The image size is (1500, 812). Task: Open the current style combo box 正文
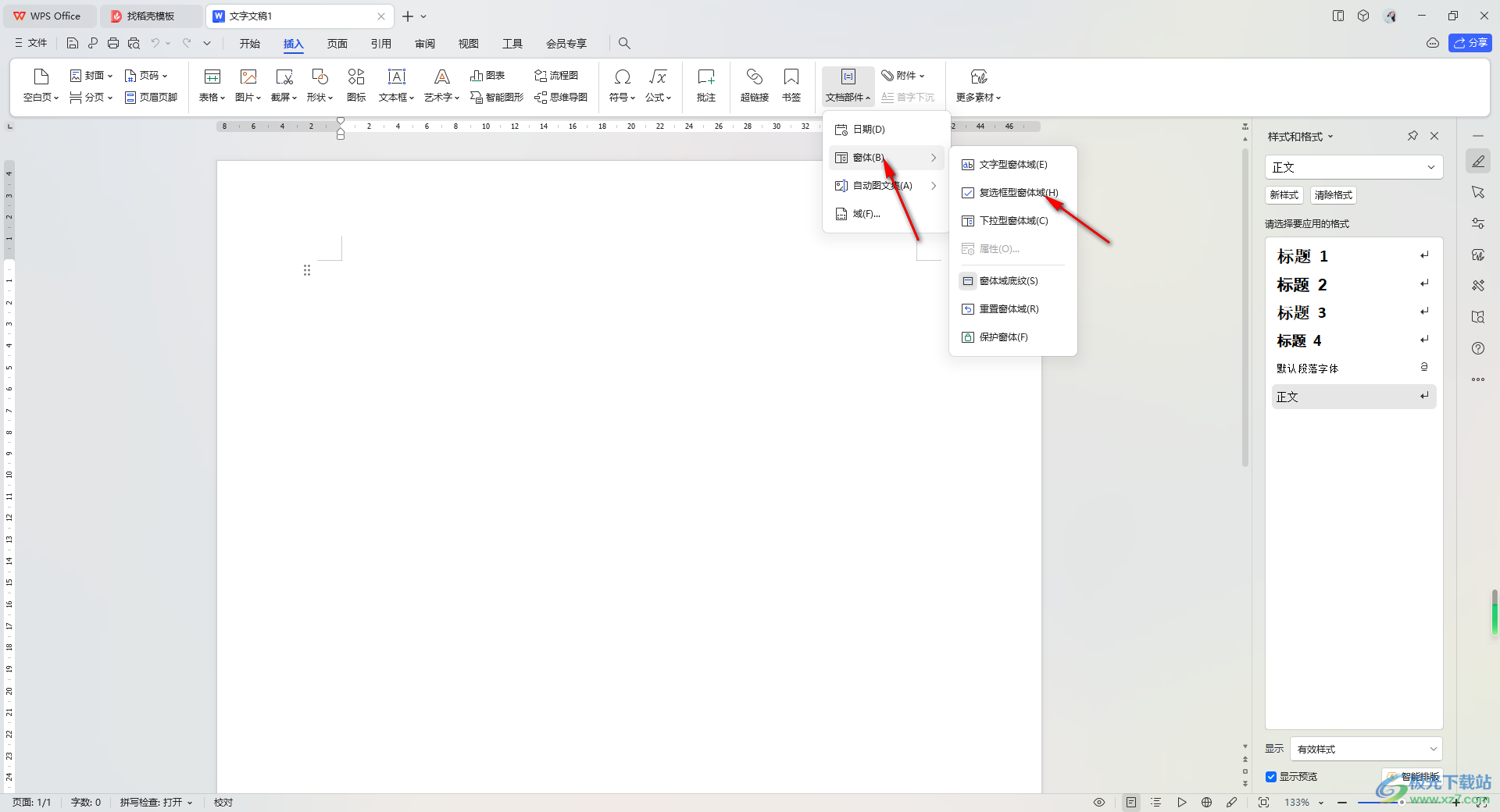click(1354, 167)
